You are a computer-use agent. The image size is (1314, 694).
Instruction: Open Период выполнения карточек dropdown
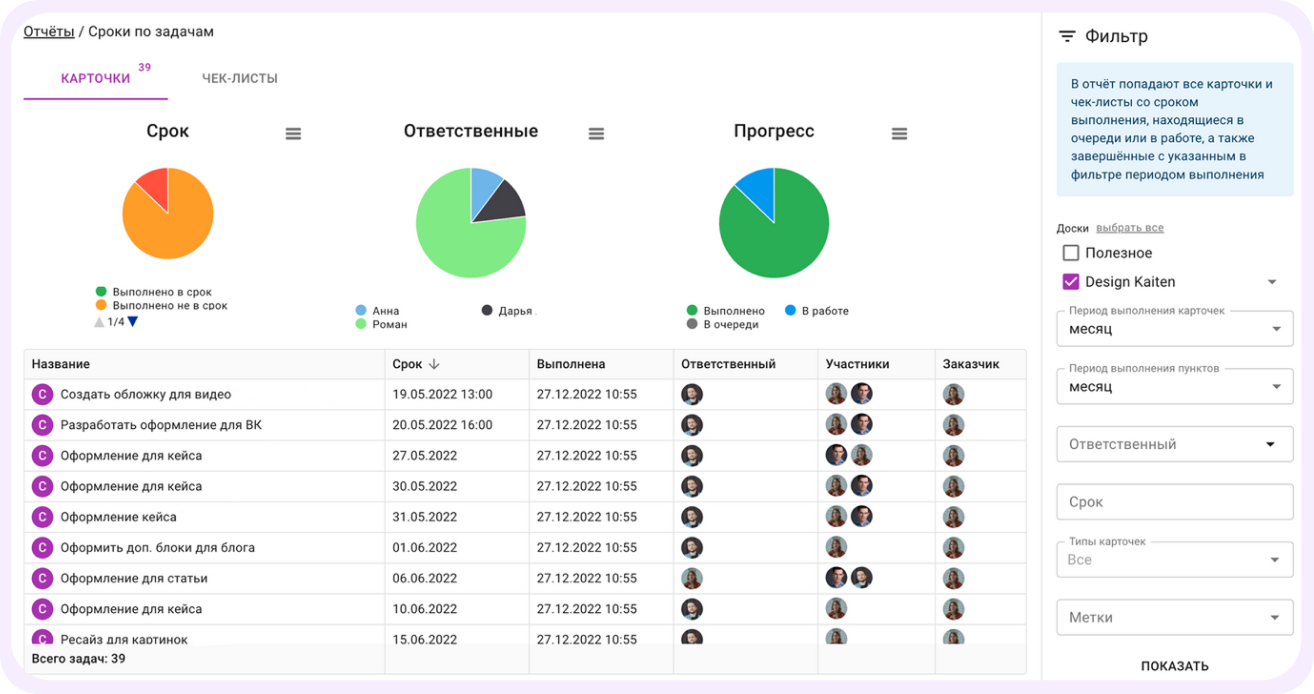coord(1175,329)
